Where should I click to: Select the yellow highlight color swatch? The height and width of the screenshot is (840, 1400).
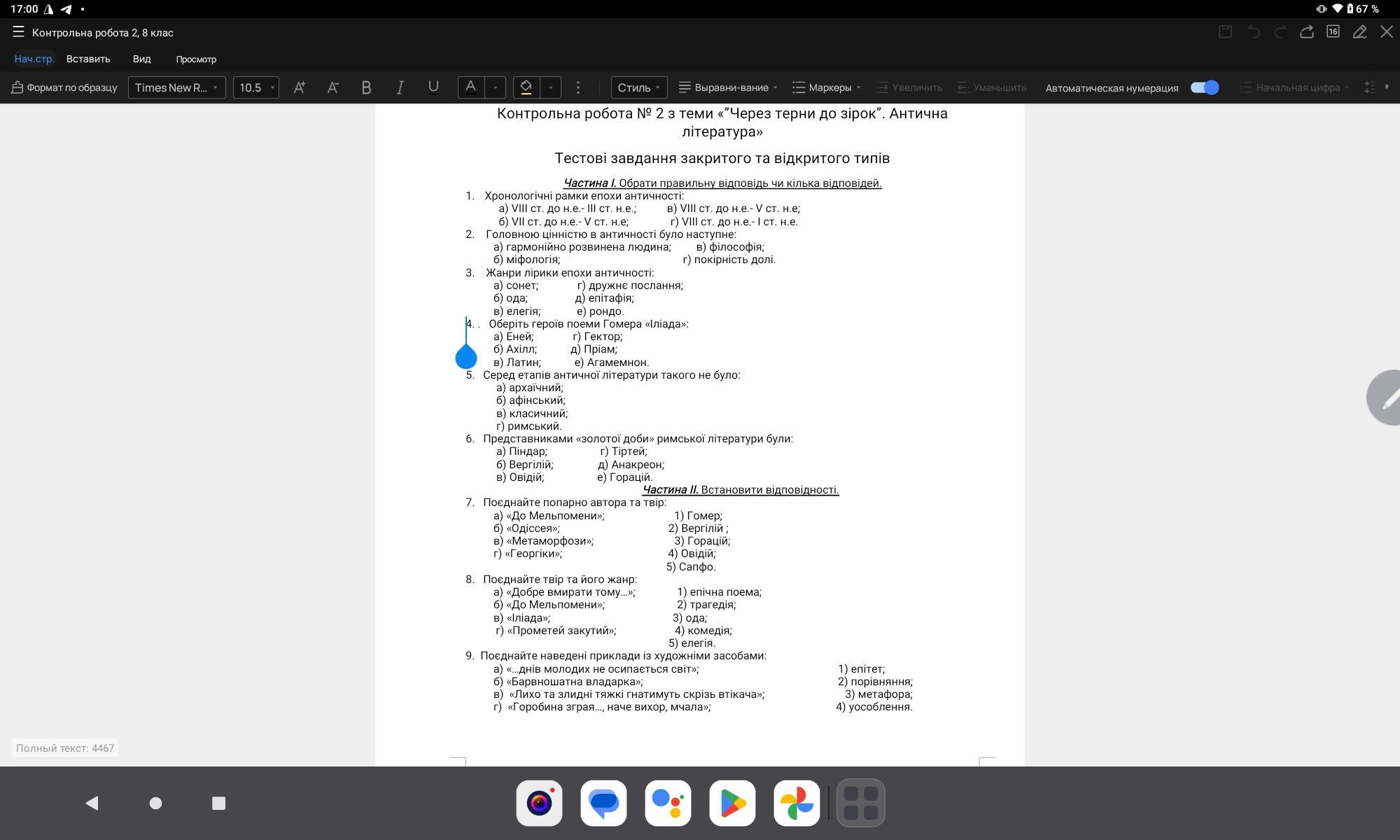coord(526,87)
